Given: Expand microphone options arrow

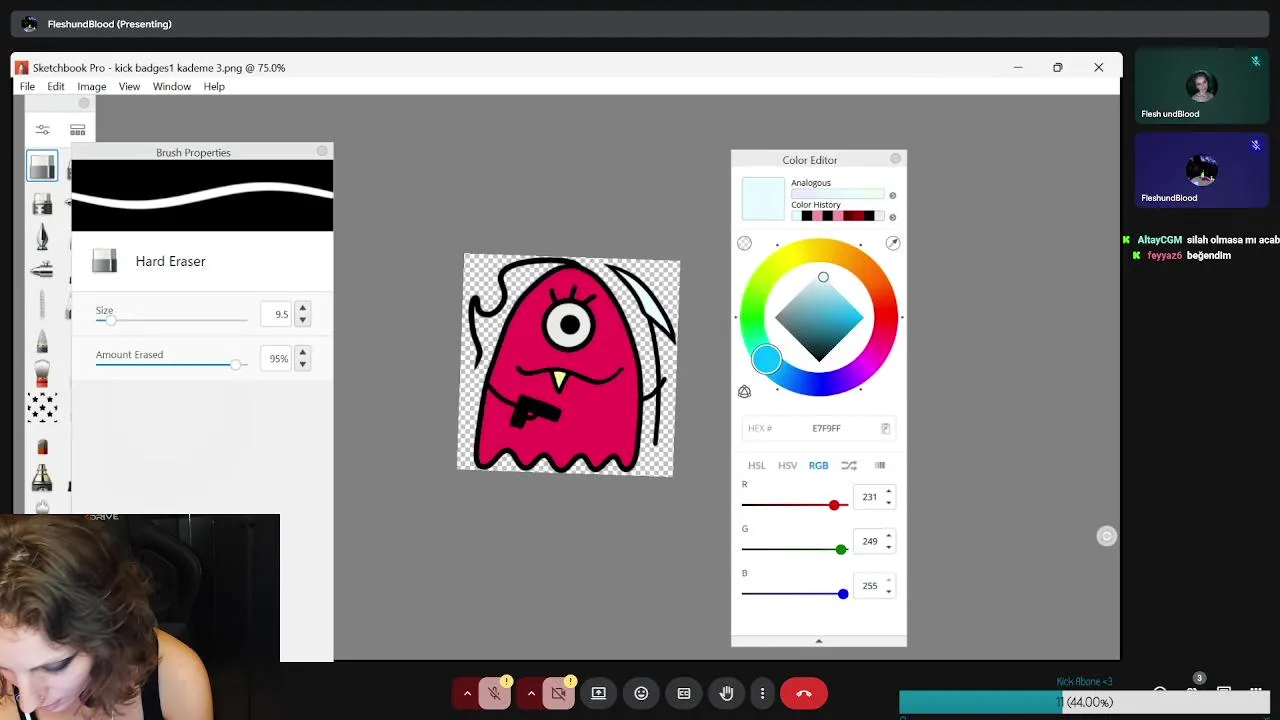Looking at the screenshot, I should pos(467,693).
